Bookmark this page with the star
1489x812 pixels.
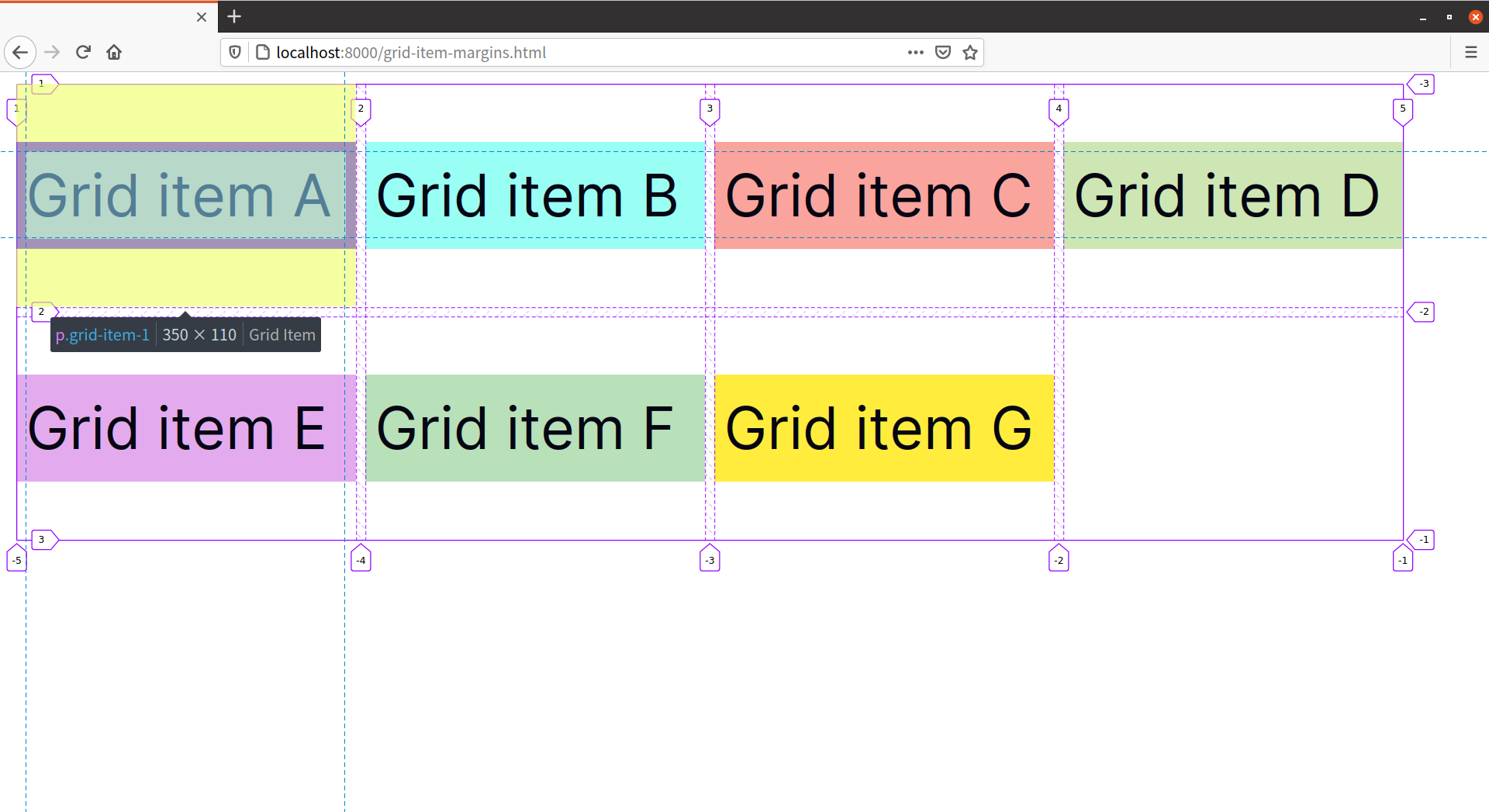tap(970, 52)
